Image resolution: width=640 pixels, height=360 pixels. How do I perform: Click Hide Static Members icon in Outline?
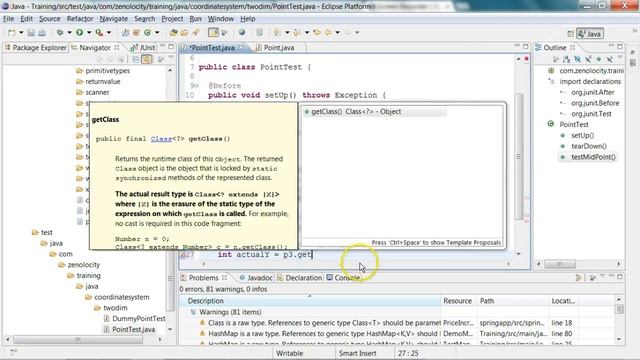click(588, 60)
